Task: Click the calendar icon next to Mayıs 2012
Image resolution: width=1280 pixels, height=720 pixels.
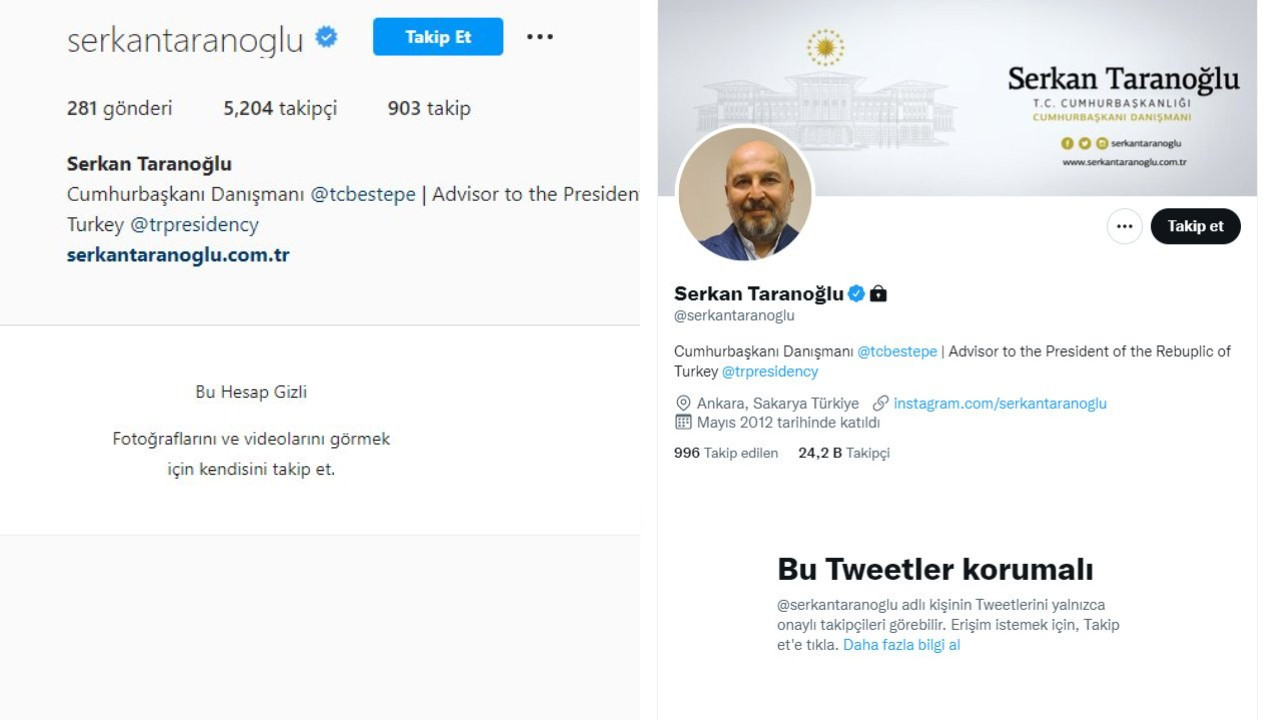Action: click(x=683, y=422)
